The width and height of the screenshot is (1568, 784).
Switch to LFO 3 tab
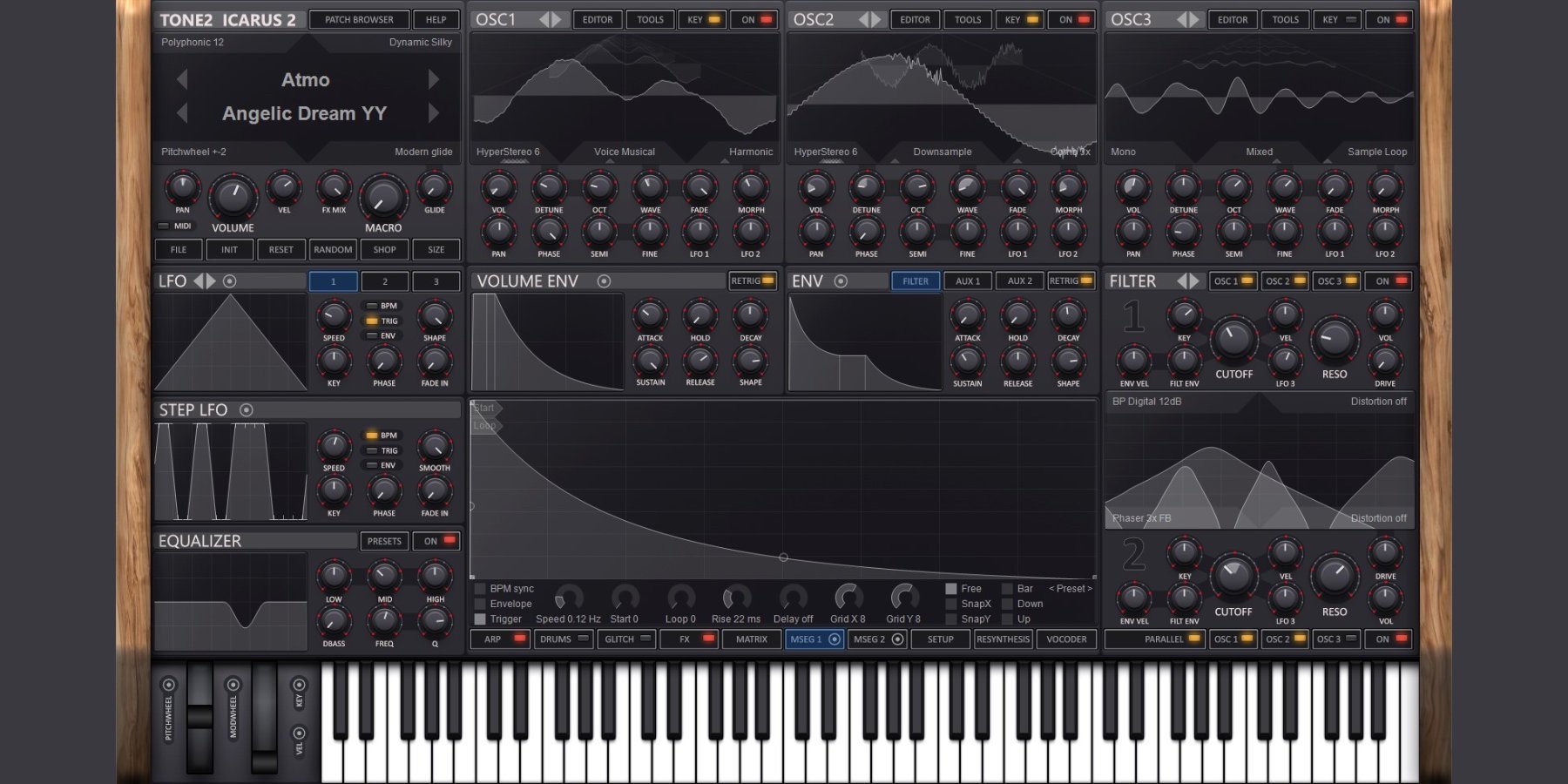tap(436, 281)
